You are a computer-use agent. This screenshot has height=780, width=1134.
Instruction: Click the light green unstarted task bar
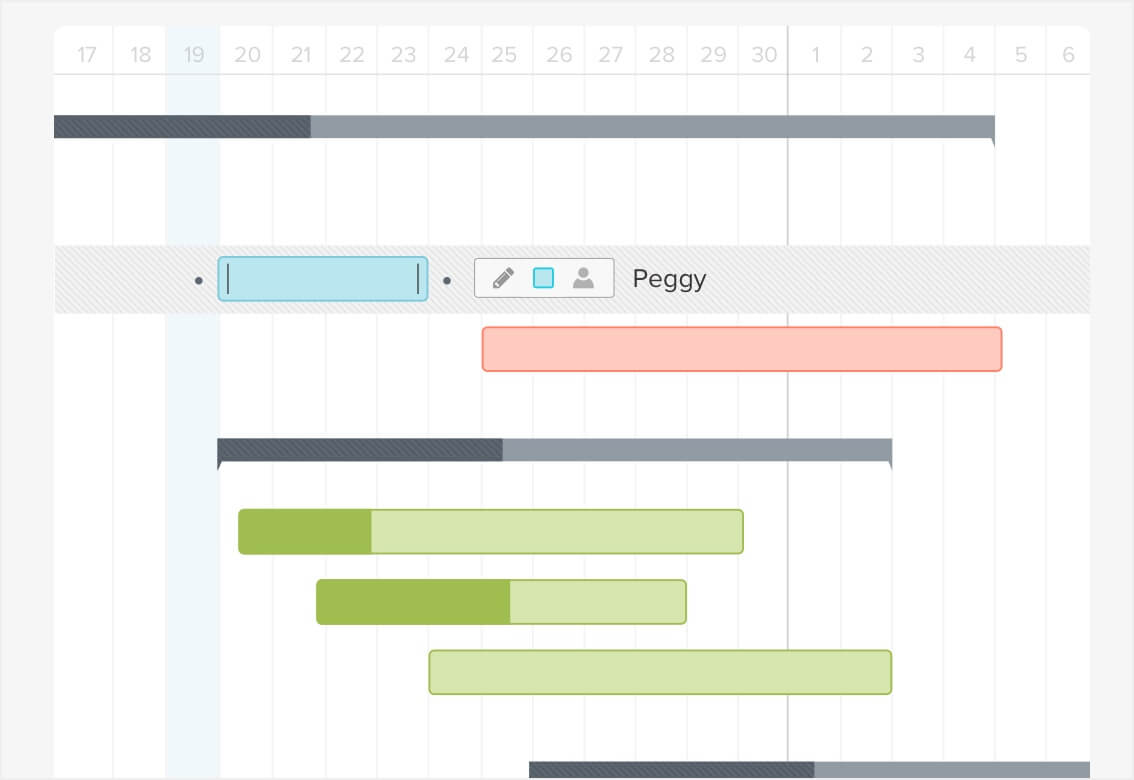coord(660,671)
